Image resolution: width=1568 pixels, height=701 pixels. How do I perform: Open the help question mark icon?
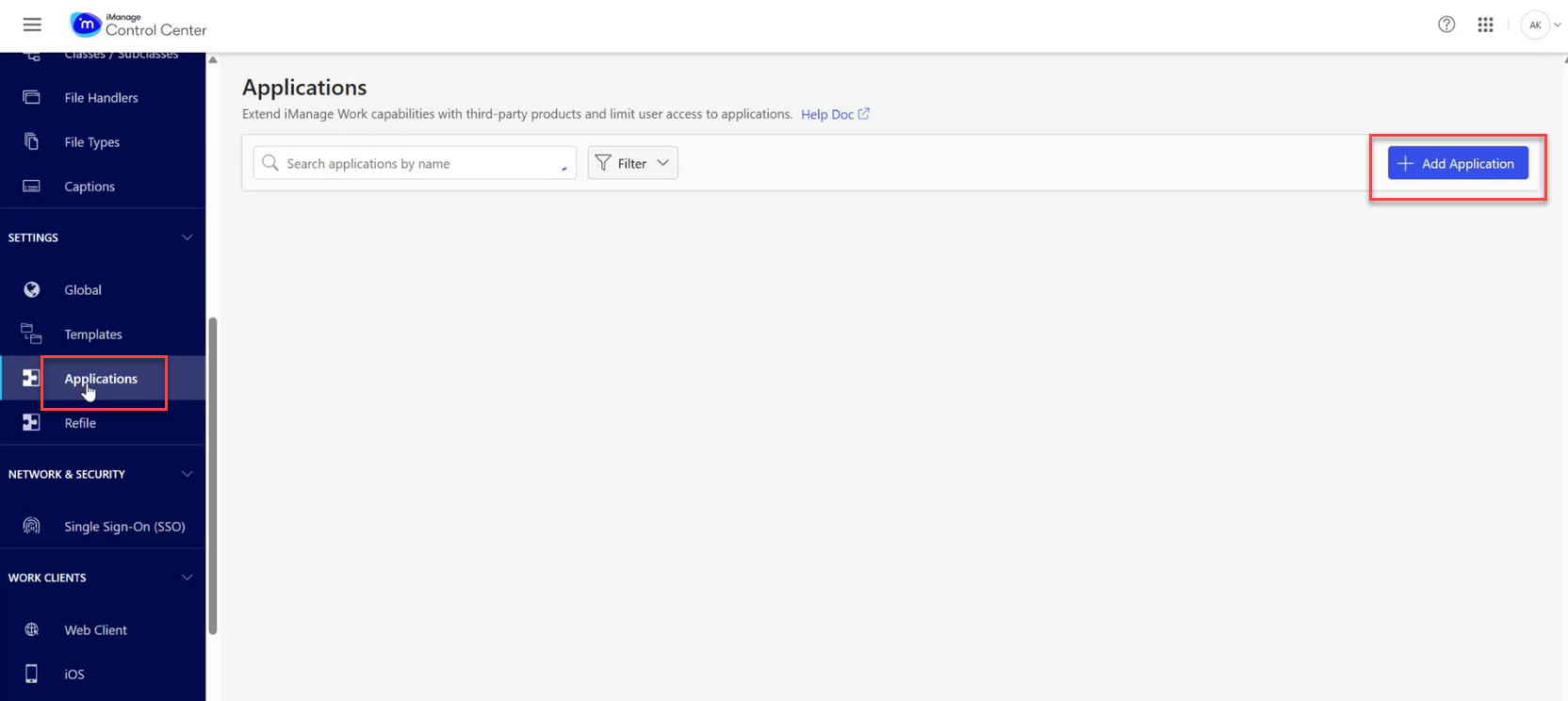(1446, 24)
